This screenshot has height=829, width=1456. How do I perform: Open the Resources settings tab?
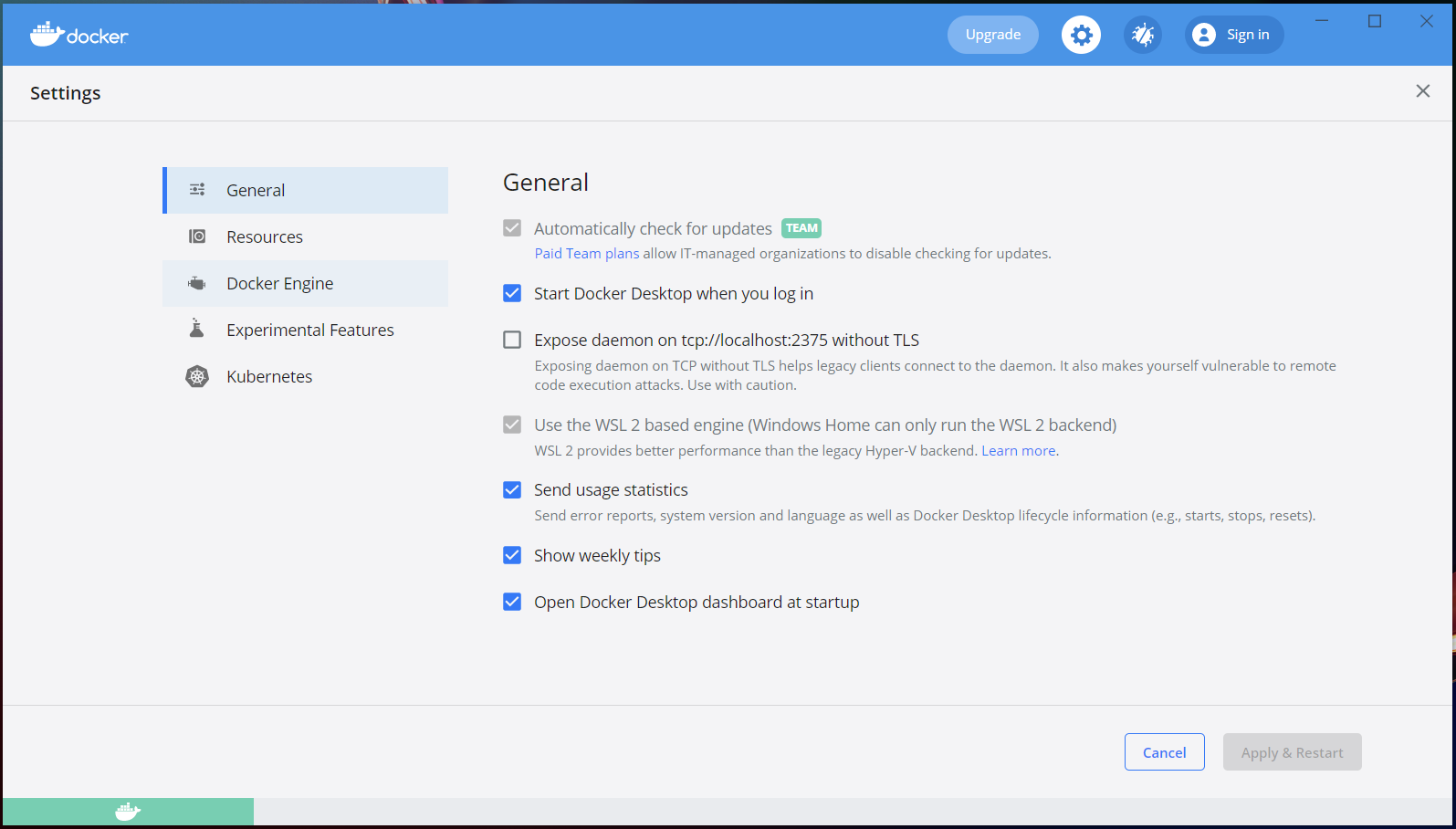point(306,236)
